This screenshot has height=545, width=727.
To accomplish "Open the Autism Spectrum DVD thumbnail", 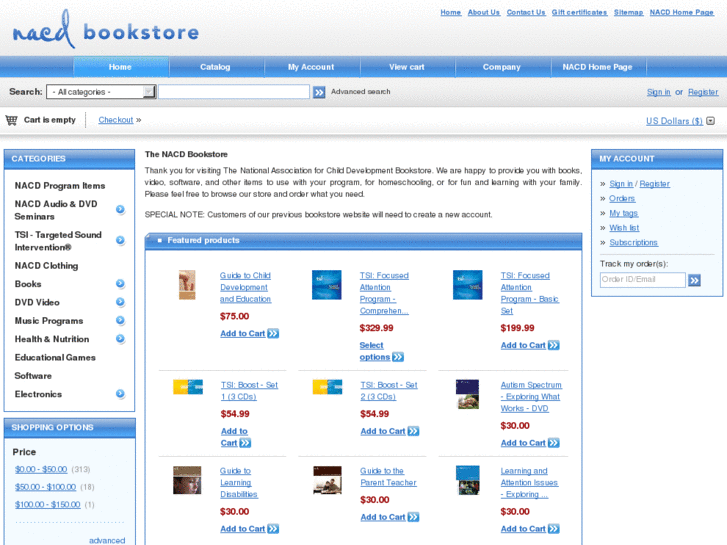I will (x=467, y=394).
